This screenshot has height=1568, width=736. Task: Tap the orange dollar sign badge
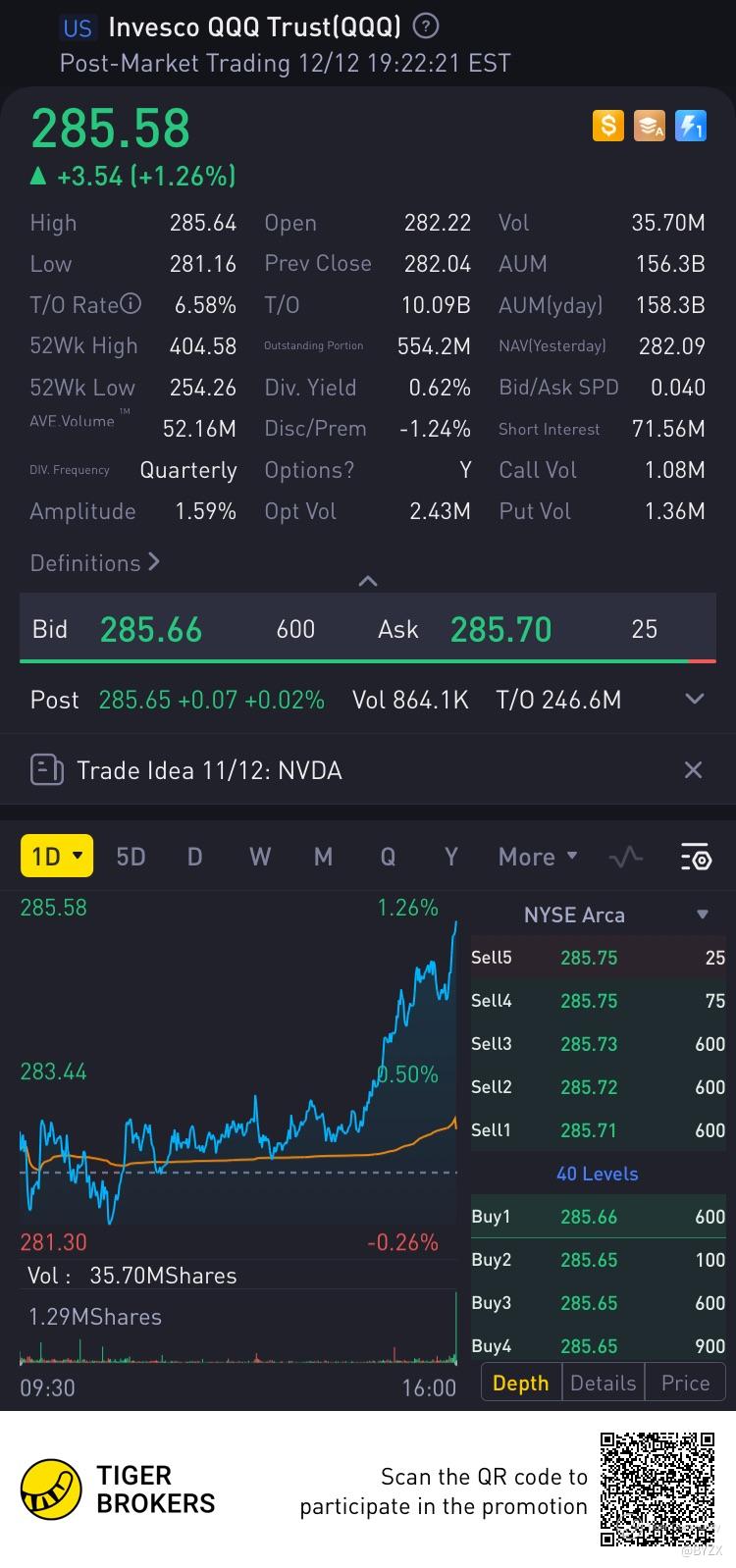point(607,126)
